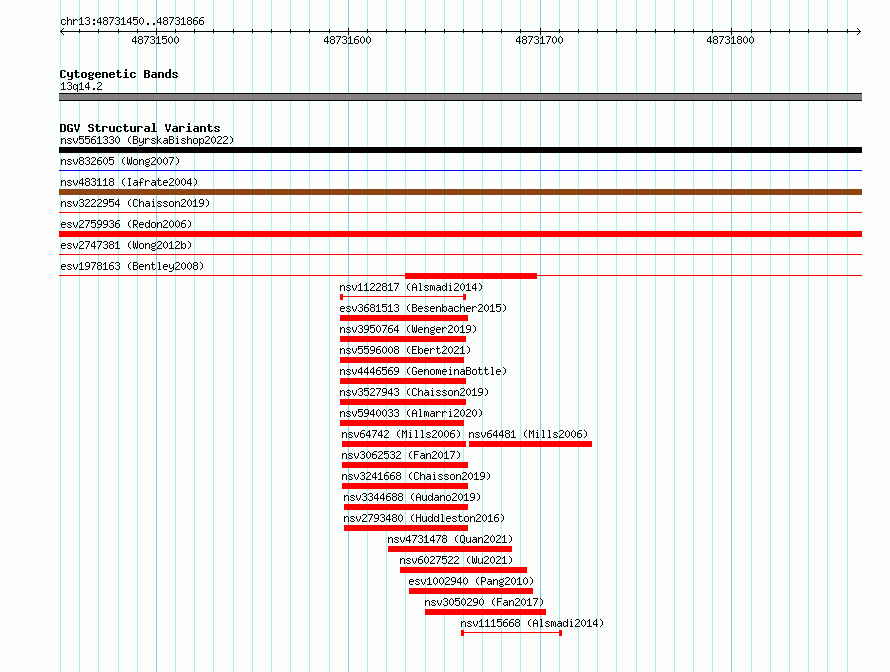Image resolution: width=890 pixels, height=672 pixels.
Task: Open variant nsv5561330 (ByrskaBishop2022) label
Action: pyautogui.click(x=147, y=140)
